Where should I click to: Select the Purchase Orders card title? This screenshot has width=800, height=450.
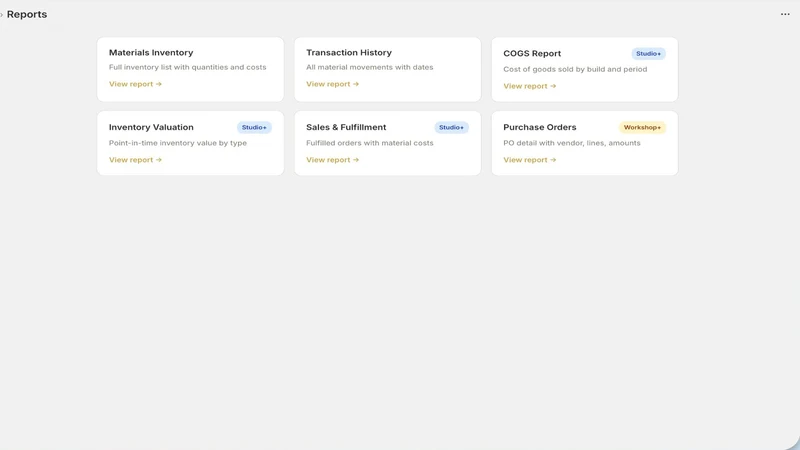pyautogui.click(x=539, y=128)
